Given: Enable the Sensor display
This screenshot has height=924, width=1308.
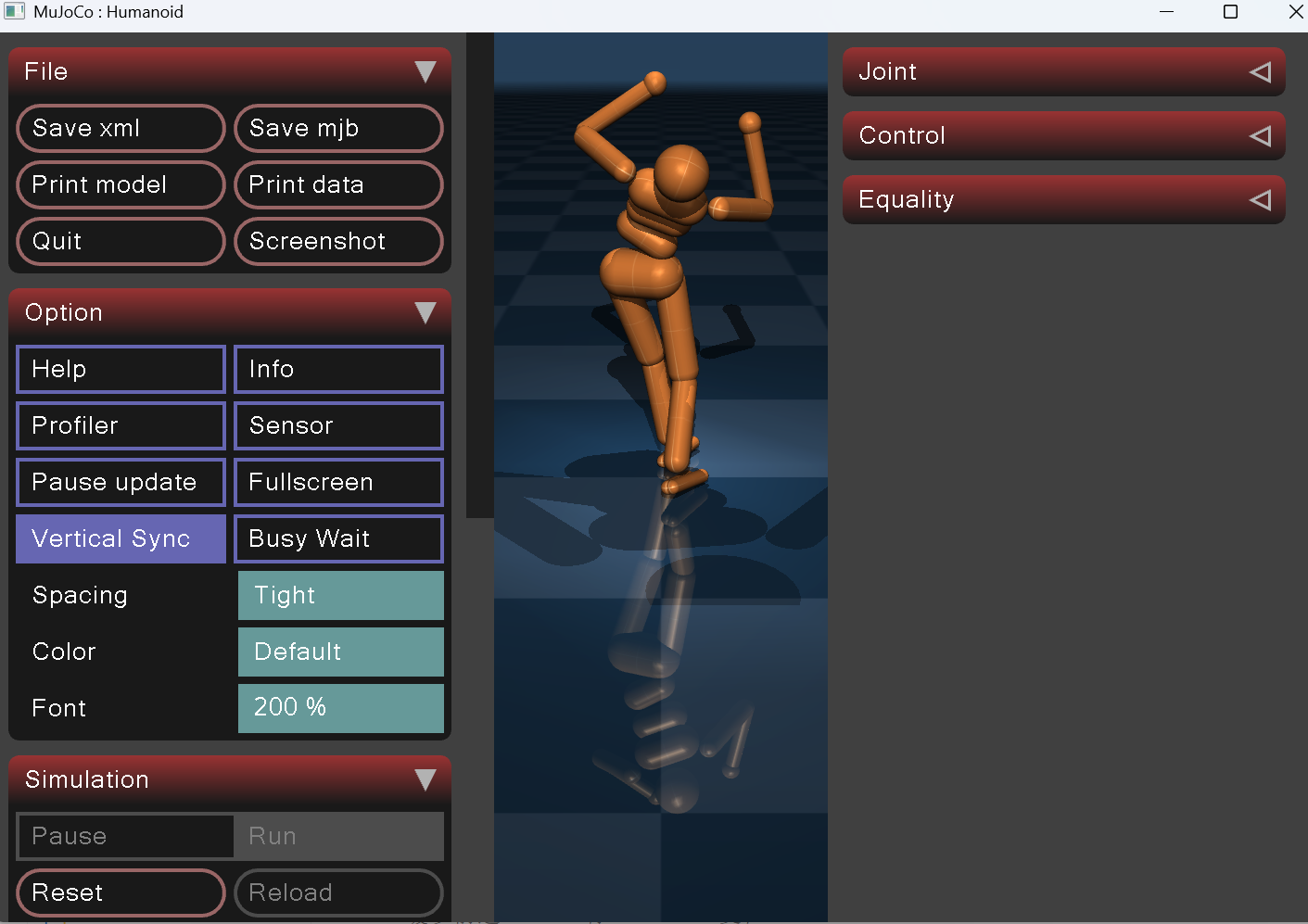Looking at the screenshot, I should (x=338, y=425).
